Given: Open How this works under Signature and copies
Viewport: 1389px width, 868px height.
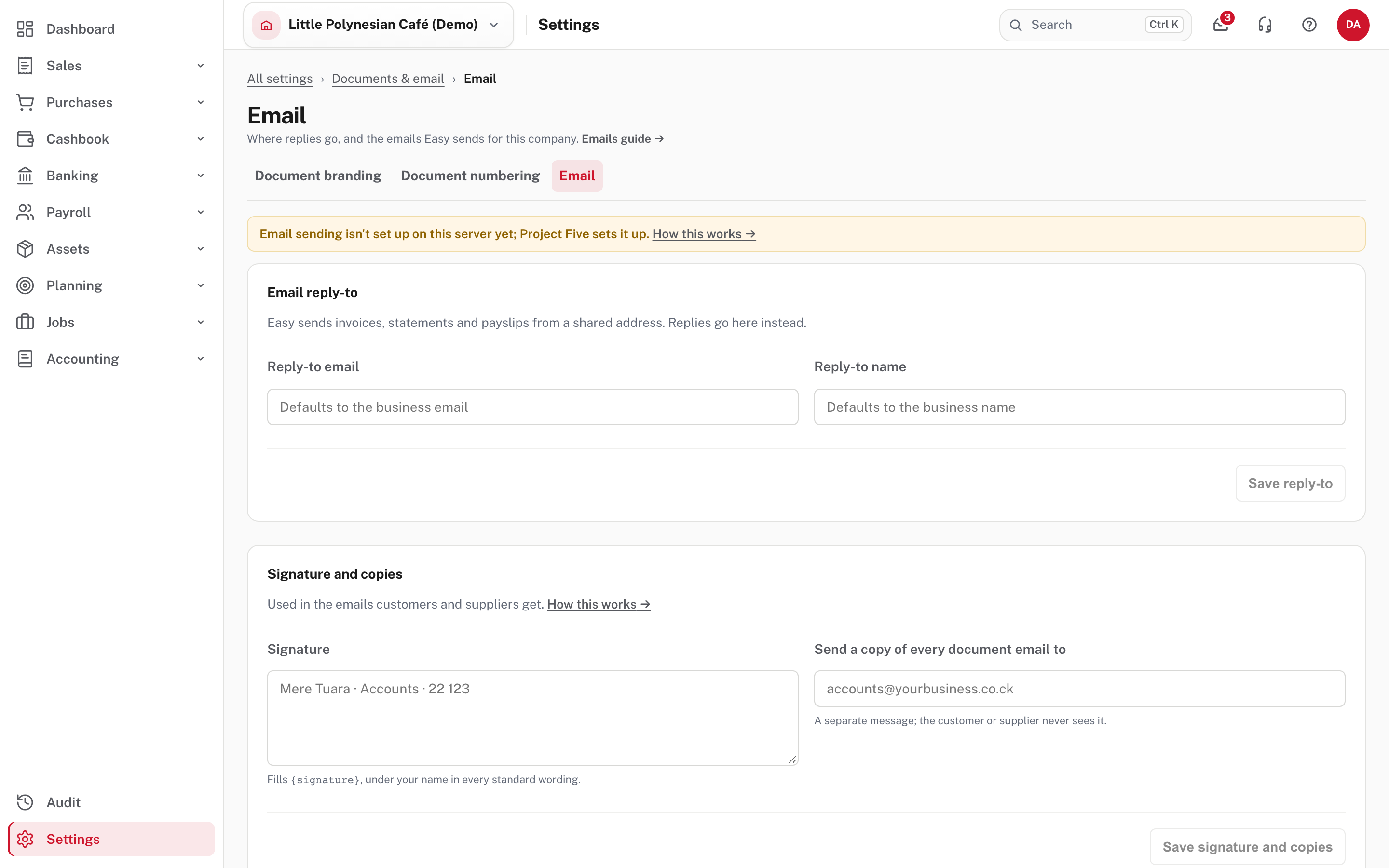Looking at the screenshot, I should [x=599, y=605].
